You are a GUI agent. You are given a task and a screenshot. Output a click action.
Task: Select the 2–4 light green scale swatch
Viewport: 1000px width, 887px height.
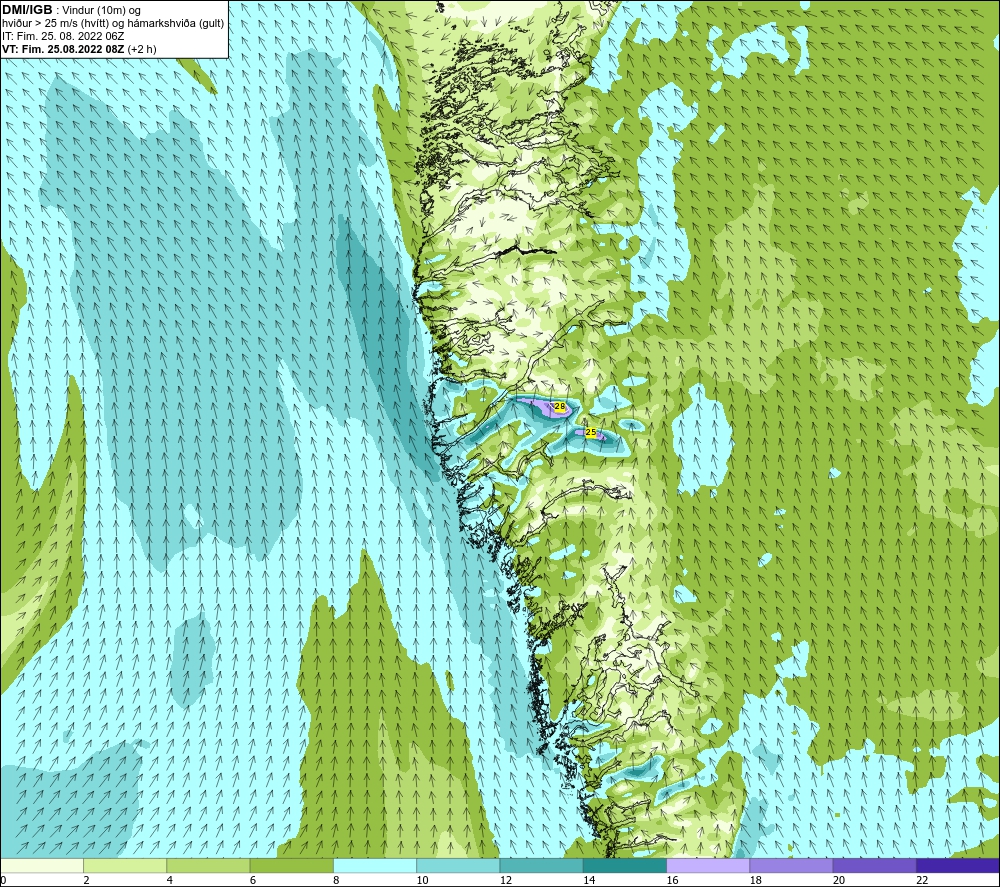point(125,865)
